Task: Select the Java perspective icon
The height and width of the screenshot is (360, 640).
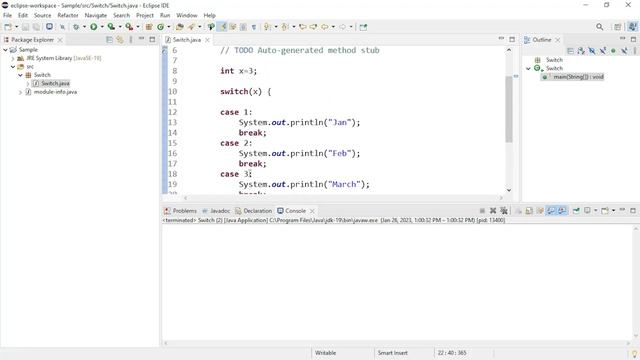Action: click(632, 27)
